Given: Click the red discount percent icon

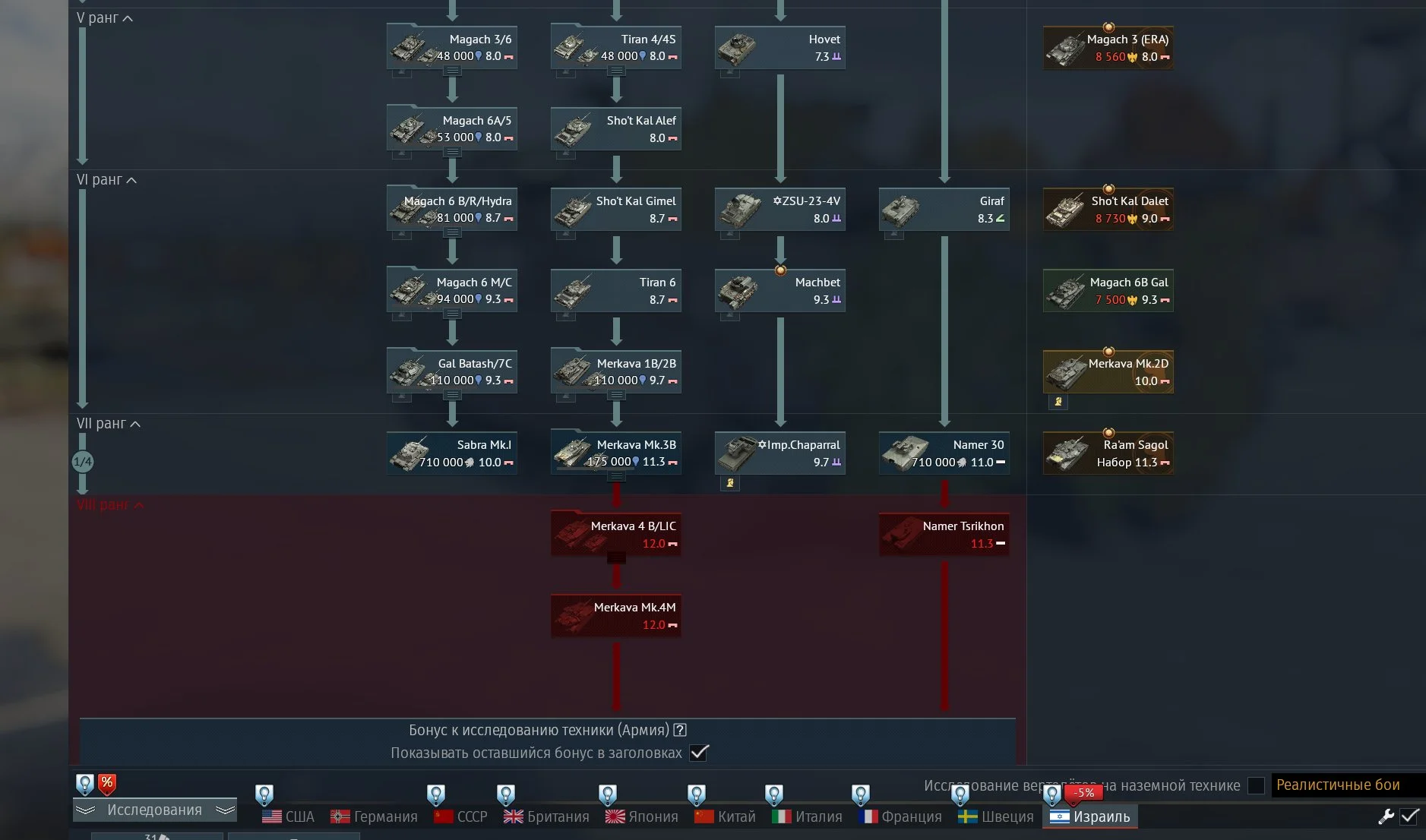Looking at the screenshot, I should [x=107, y=783].
